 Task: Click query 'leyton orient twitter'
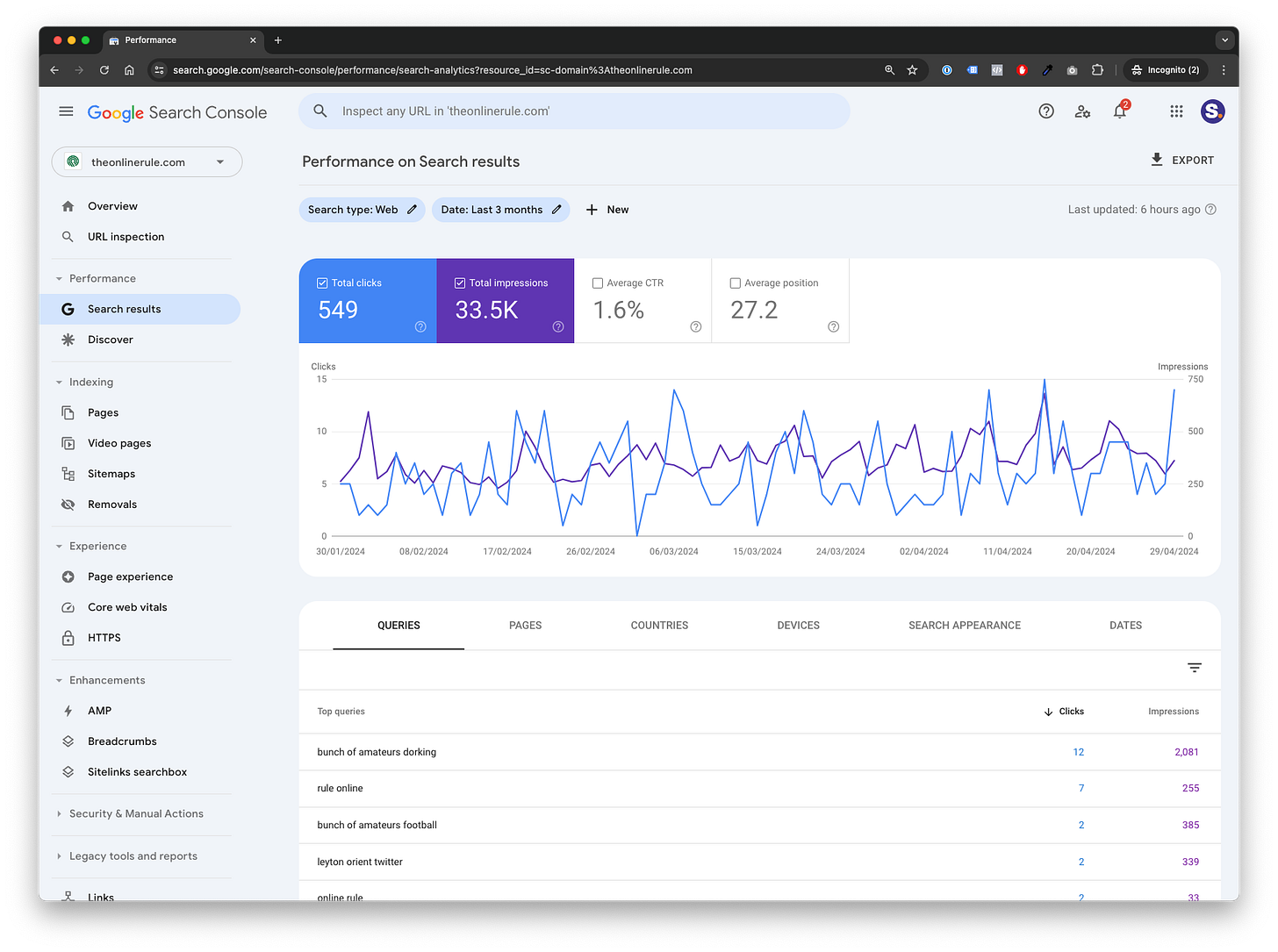tap(360, 862)
